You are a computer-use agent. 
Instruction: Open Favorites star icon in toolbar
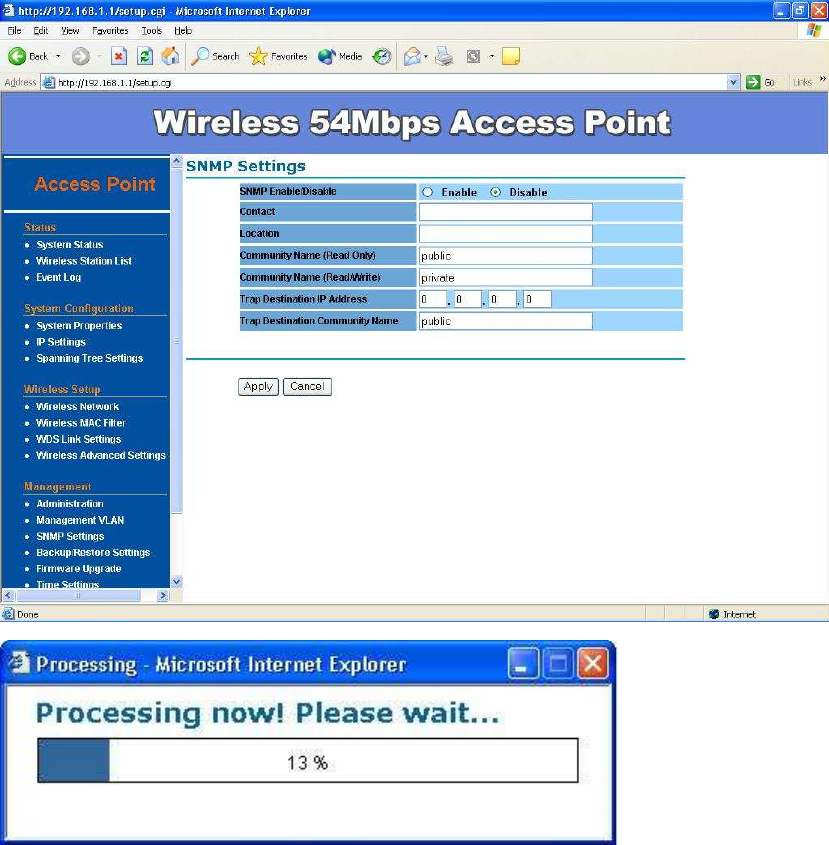pyautogui.click(x=258, y=56)
